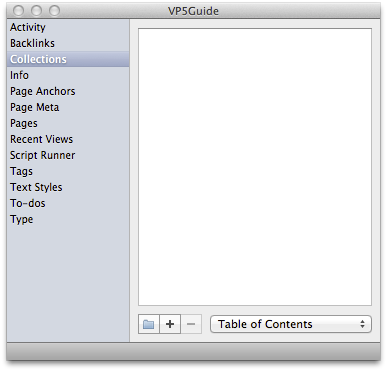387x371 pixels.
Task: Choose Text Styles in the sidebar
Action: [68, 187]
